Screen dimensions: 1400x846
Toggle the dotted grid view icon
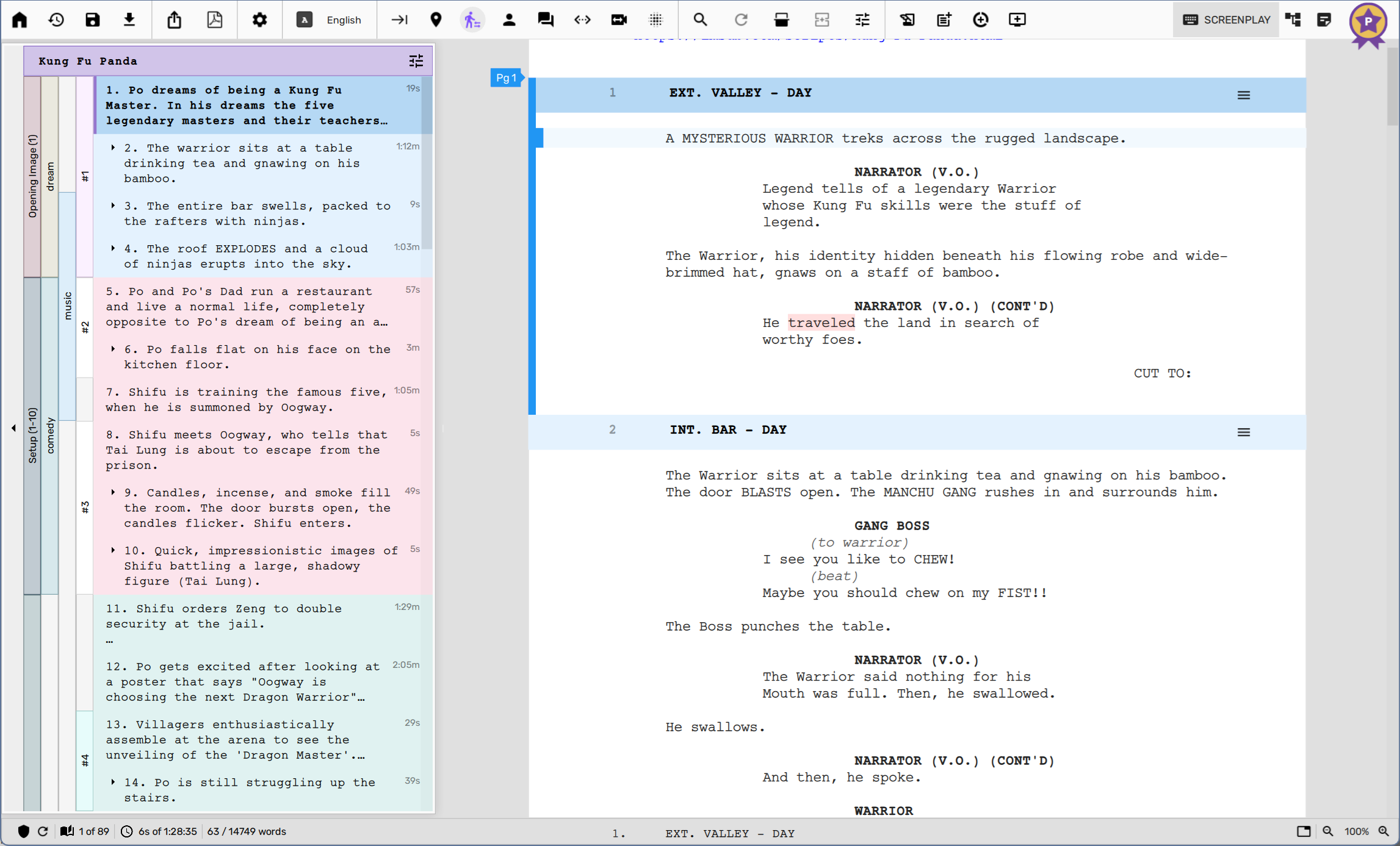655,20
